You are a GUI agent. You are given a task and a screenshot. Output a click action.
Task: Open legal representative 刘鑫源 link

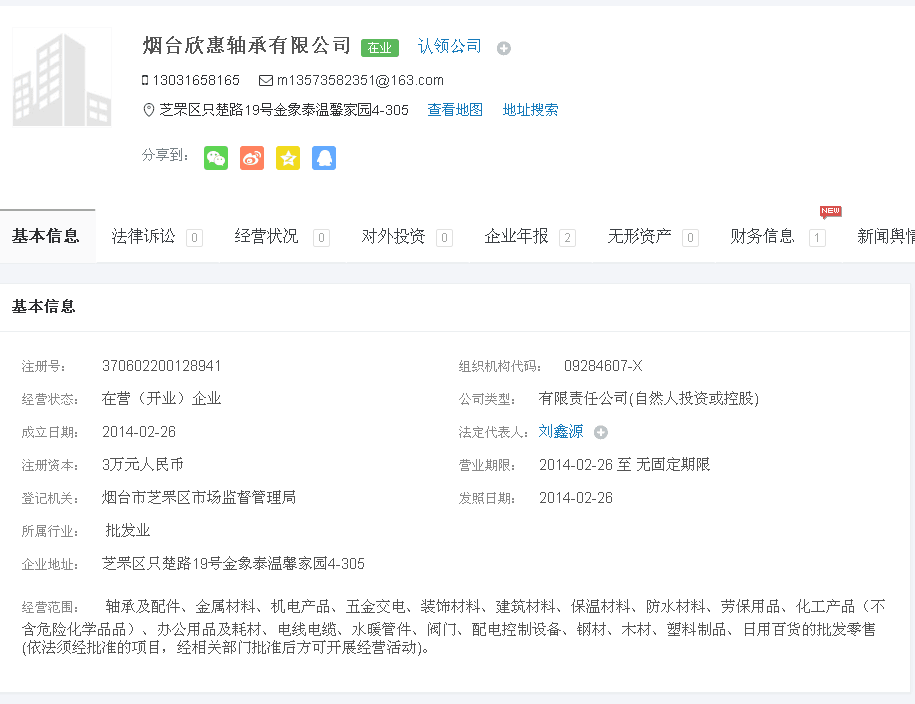pos(561,432)
